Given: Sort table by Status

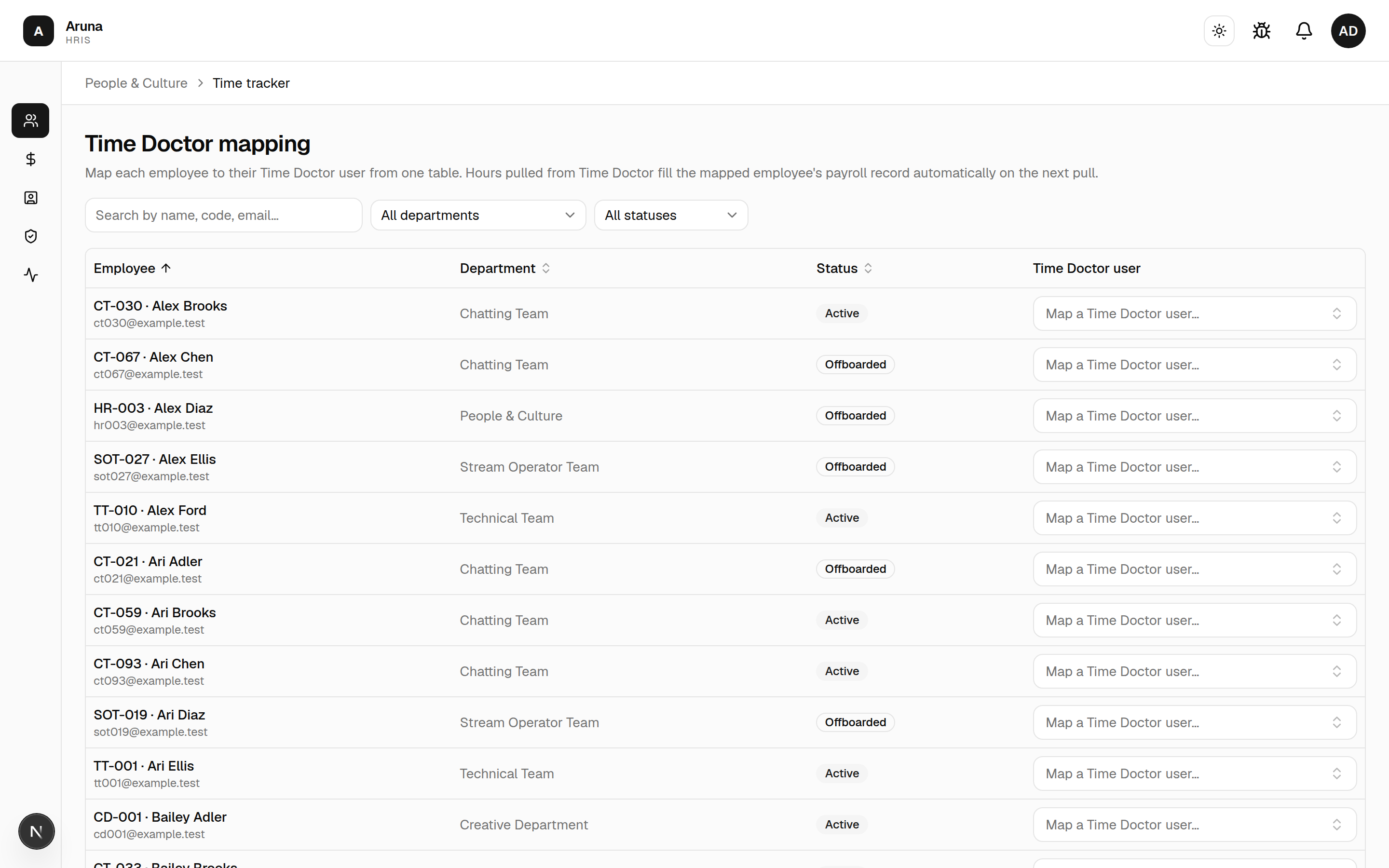Looking at the screenshot, I should tap(844, 268).
